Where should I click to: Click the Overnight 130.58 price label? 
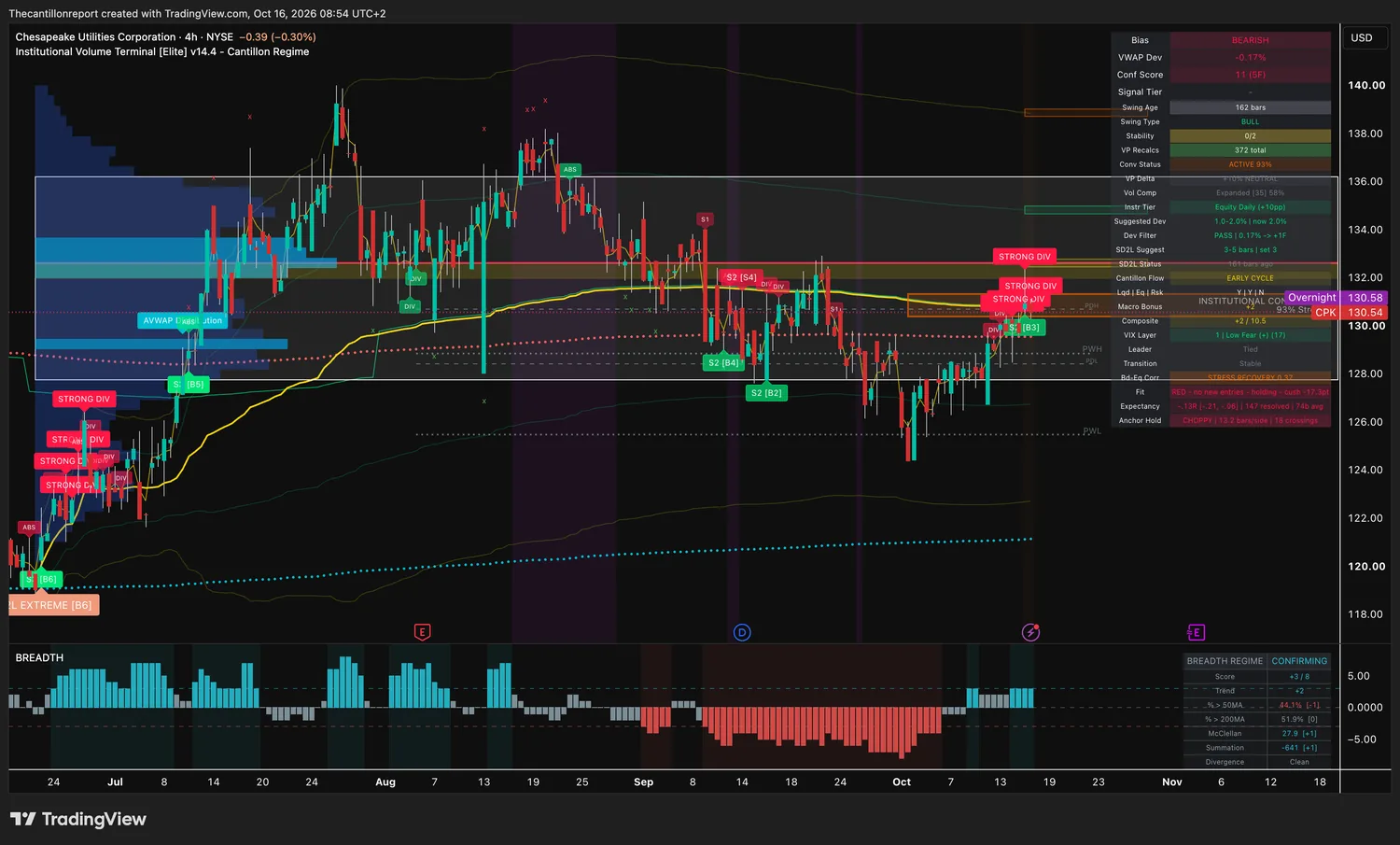click(1336, 298)
